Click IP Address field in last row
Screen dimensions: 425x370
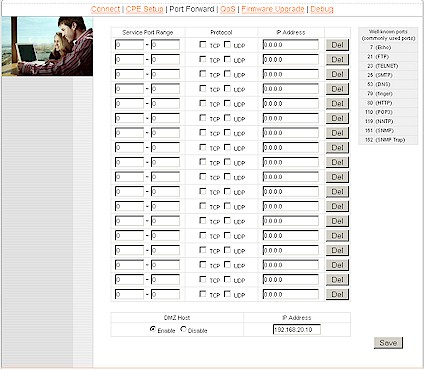click(291, 294)
